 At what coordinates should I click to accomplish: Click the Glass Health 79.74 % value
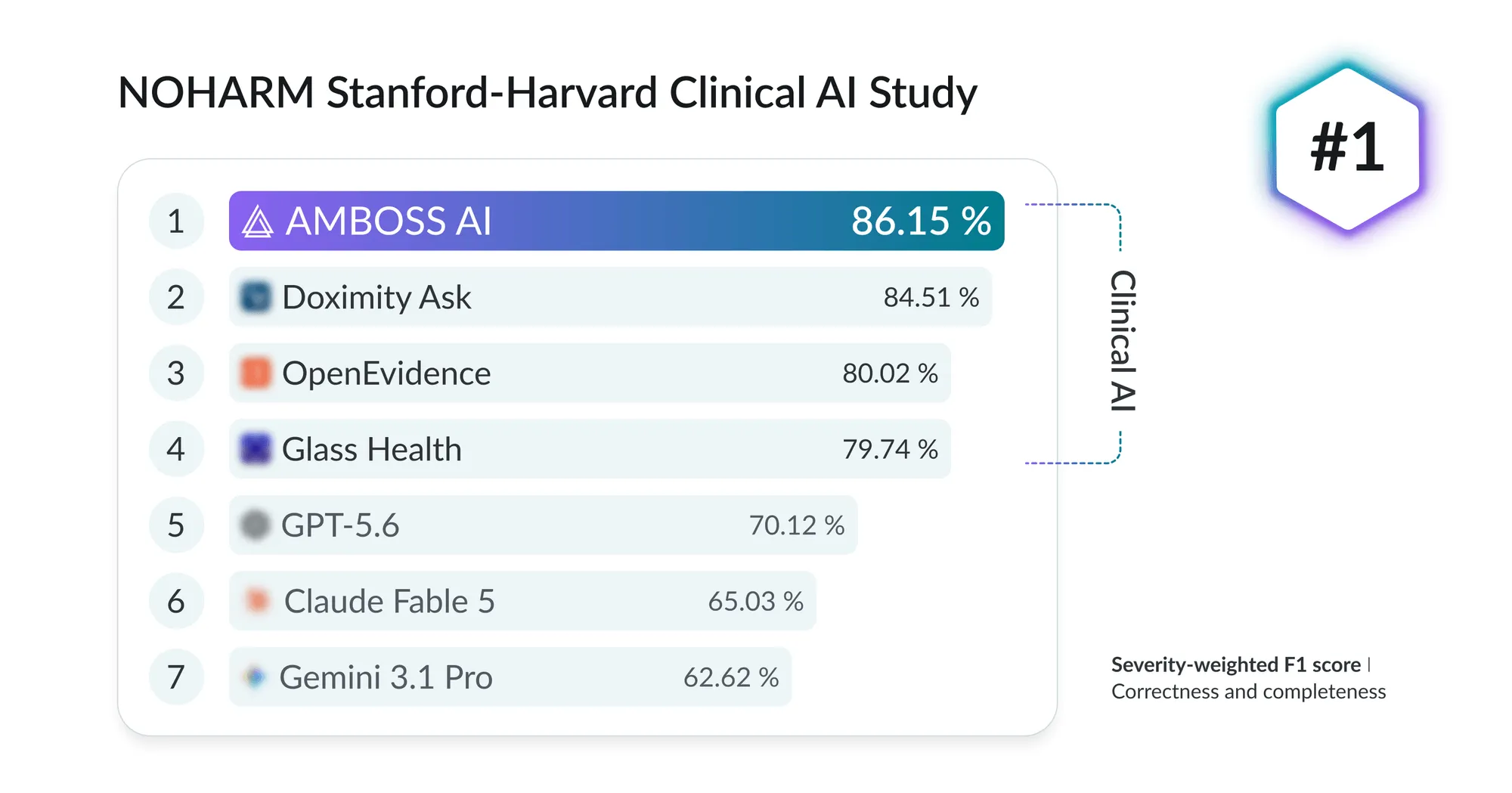[890, 449]
